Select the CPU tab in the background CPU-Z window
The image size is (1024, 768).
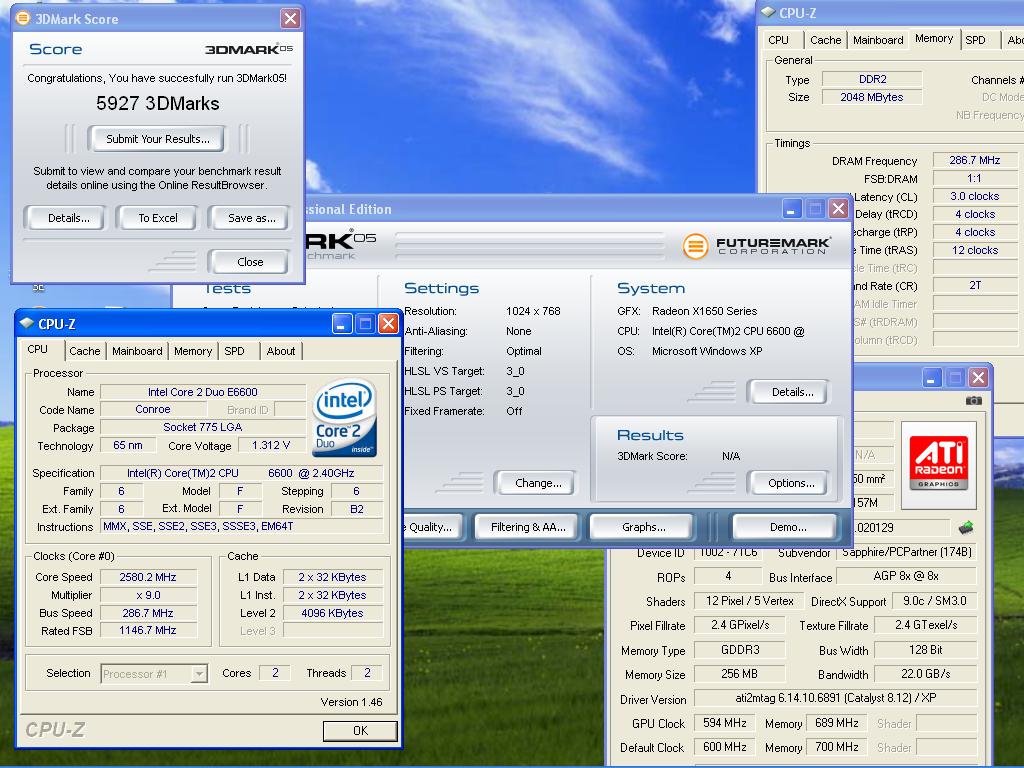tap(778, 40)
